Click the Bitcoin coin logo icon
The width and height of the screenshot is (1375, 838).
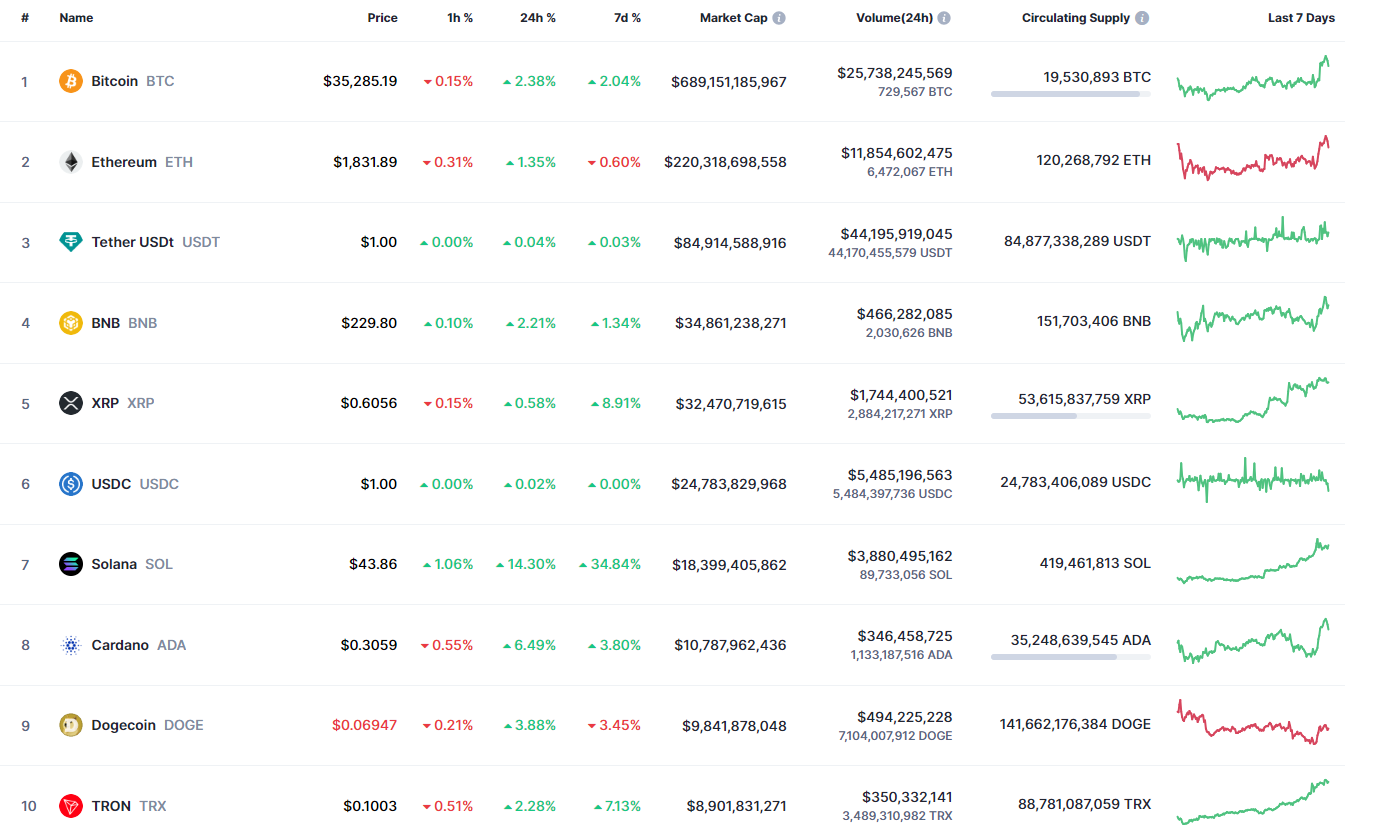[x=70, y=81]
